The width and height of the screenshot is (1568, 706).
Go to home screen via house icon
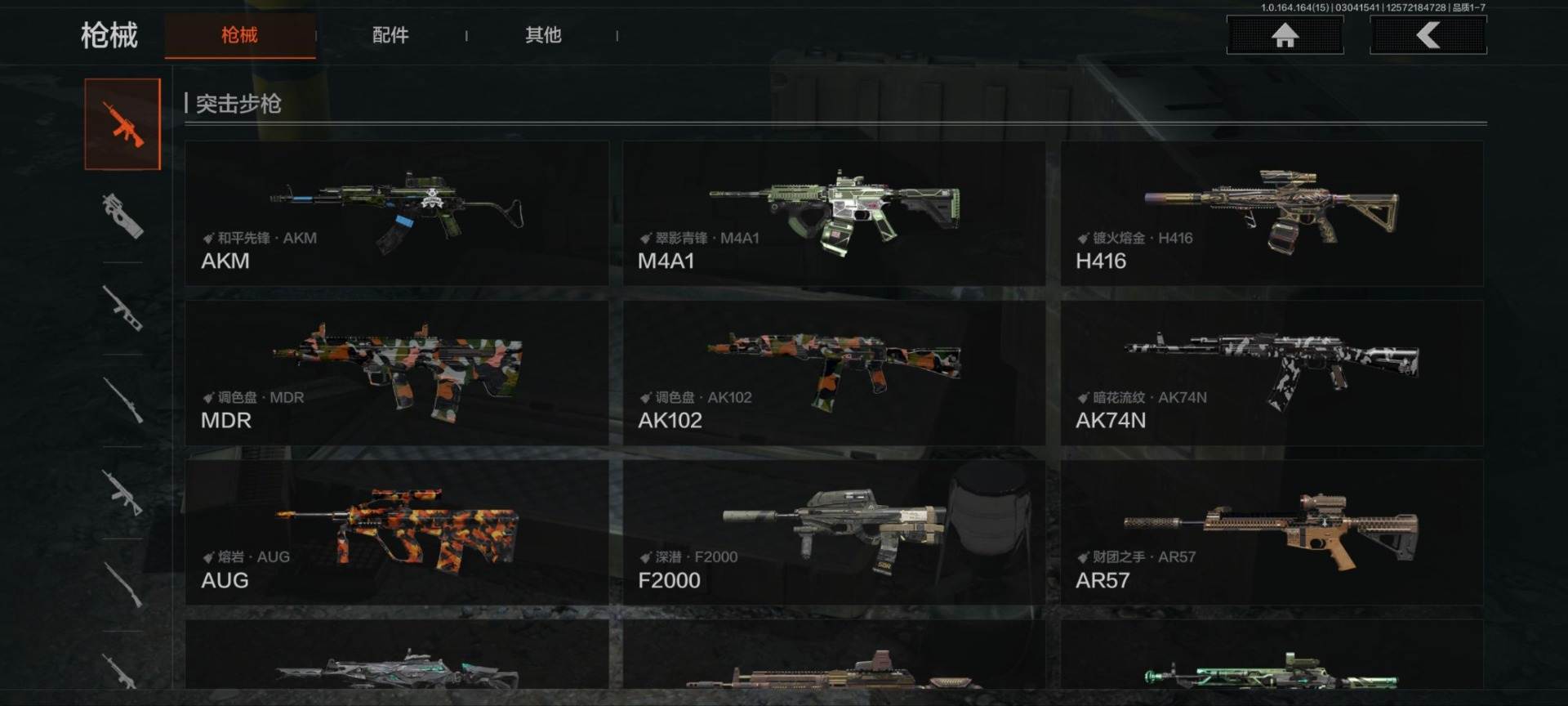[x=1285, y=35]
